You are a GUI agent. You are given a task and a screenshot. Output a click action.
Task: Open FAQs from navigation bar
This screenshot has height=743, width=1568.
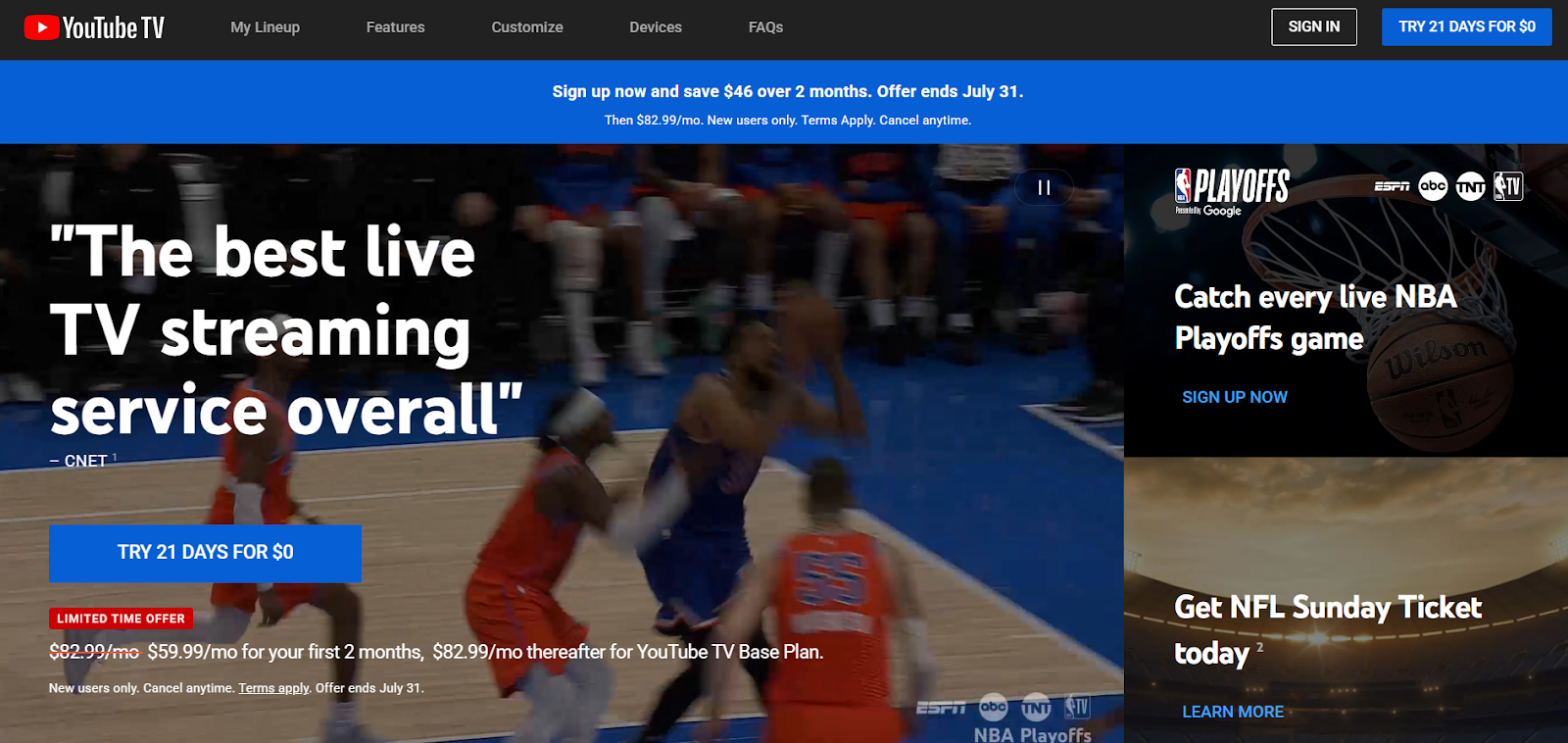765,27
